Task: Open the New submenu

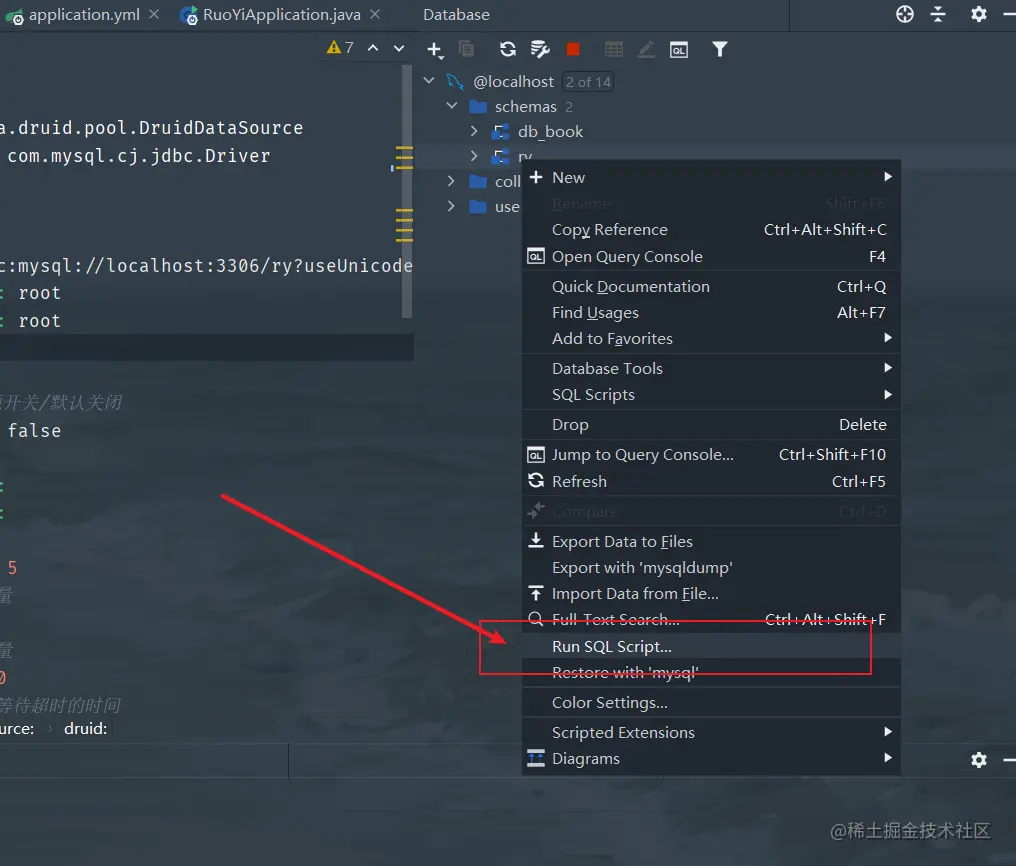Action: (x=711, y=177)
